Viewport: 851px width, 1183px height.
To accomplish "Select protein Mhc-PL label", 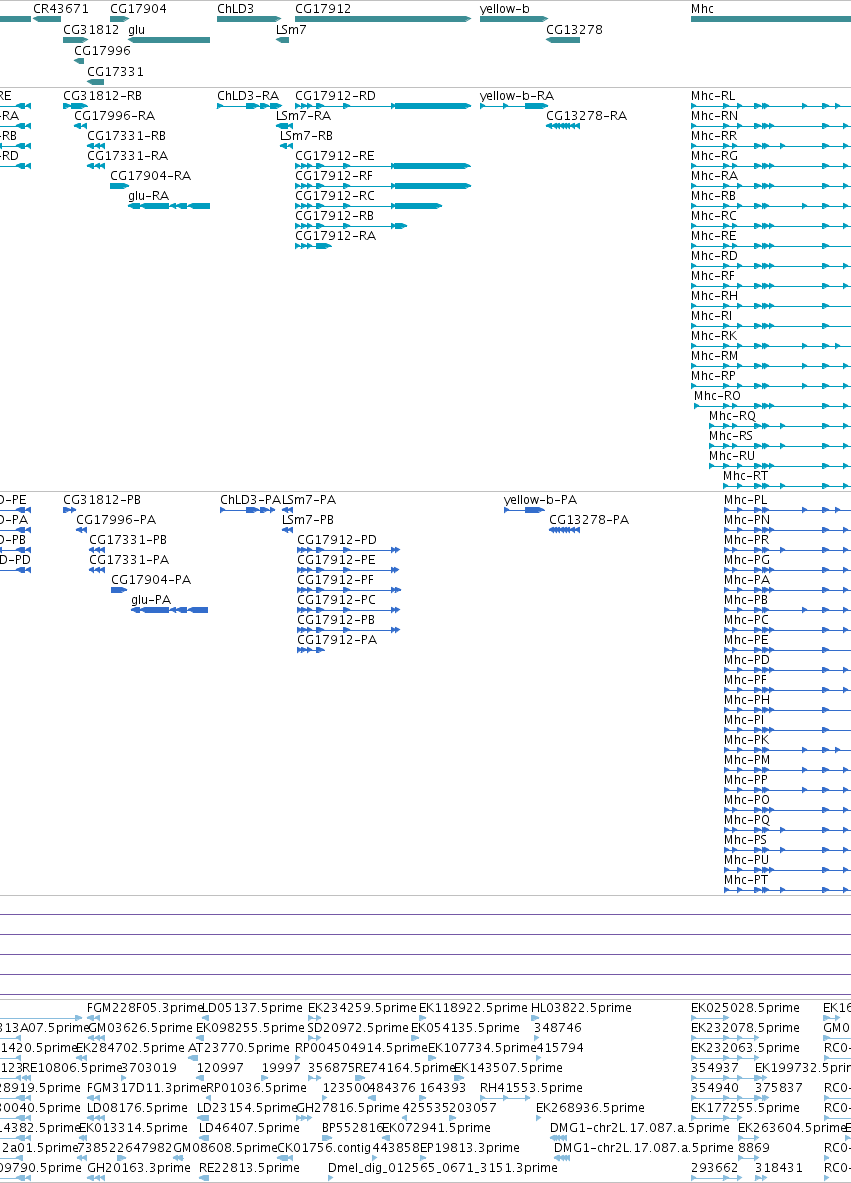I will (x=745, y=499).
